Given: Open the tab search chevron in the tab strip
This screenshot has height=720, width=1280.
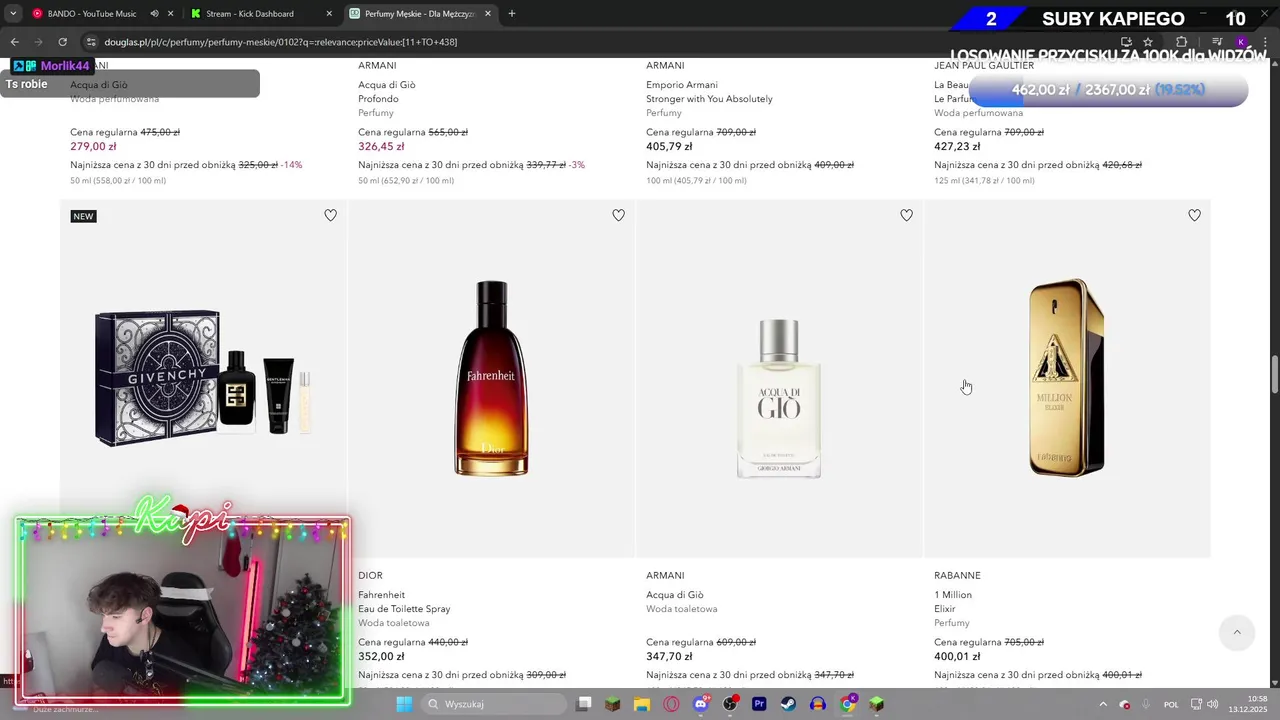Looking at the screenshot, I should tap(13, 14).
